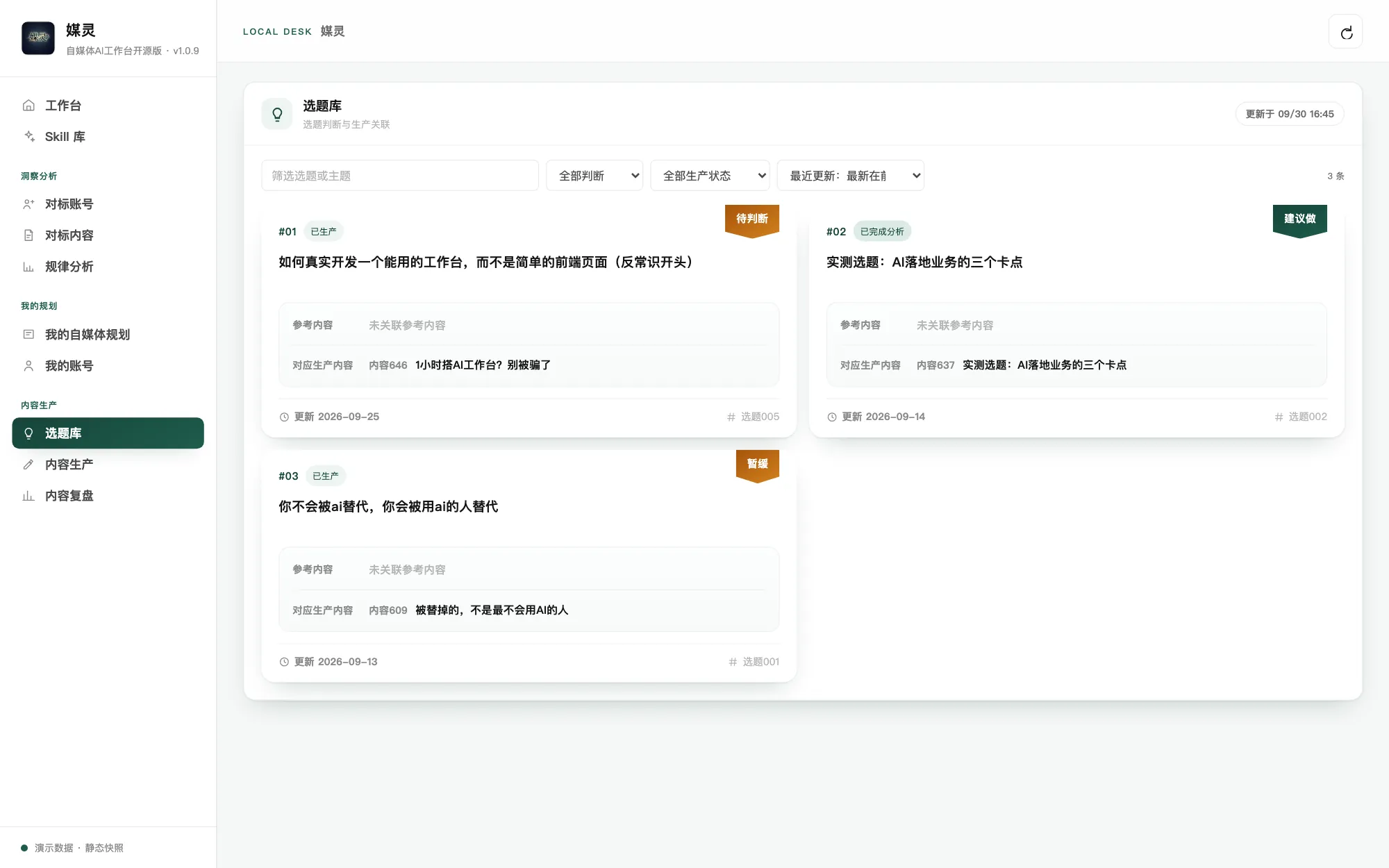Click topic title 如何真实开发一个能用的工作台
The height and width of the screenshot is (868, 1389).
point(486,262)
